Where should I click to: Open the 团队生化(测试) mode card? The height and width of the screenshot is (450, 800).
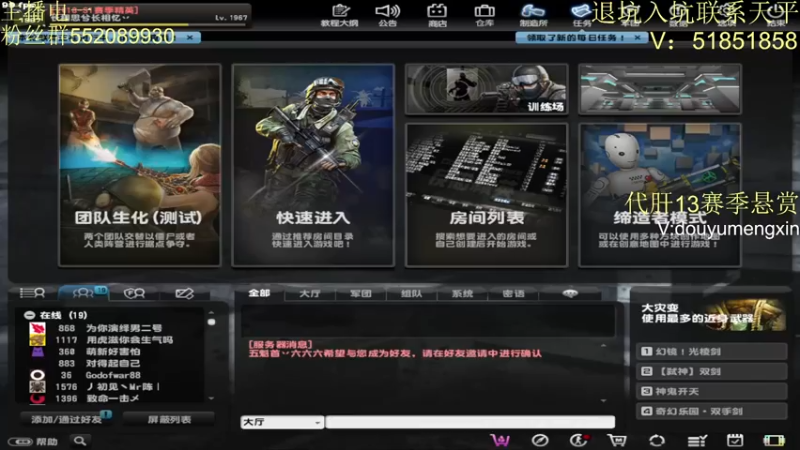(140, 165)
